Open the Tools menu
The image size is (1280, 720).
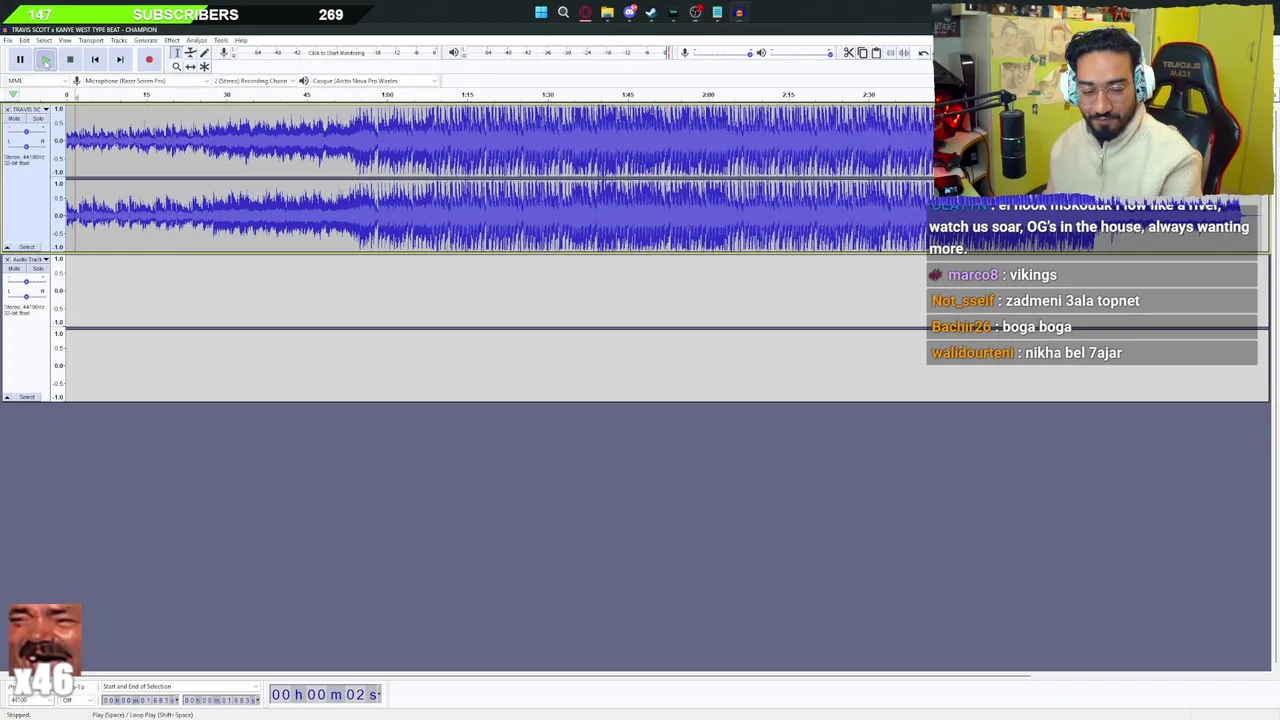pyautogui.click(x=221, y=40)
